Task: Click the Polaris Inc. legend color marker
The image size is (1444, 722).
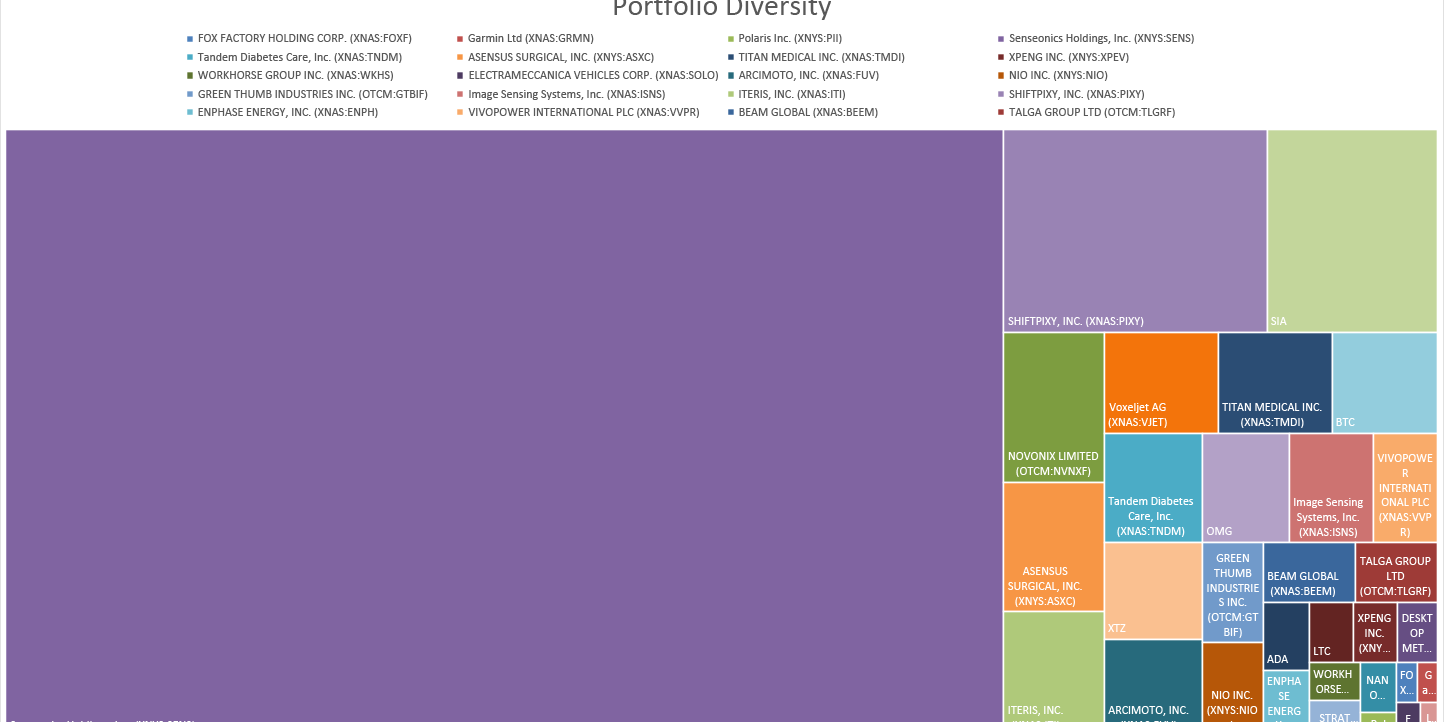Action: point(730,39)
